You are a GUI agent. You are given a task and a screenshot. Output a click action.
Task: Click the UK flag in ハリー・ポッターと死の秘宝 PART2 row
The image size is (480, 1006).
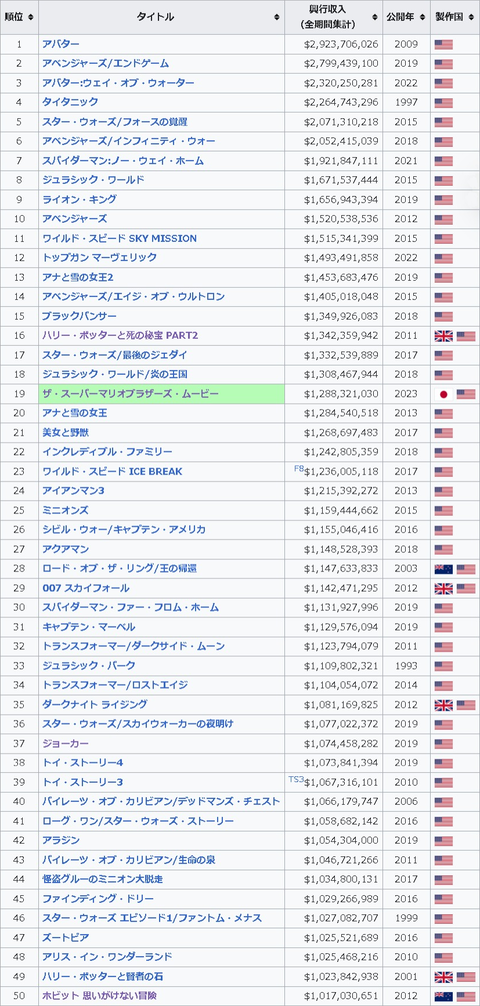(443, 336)
